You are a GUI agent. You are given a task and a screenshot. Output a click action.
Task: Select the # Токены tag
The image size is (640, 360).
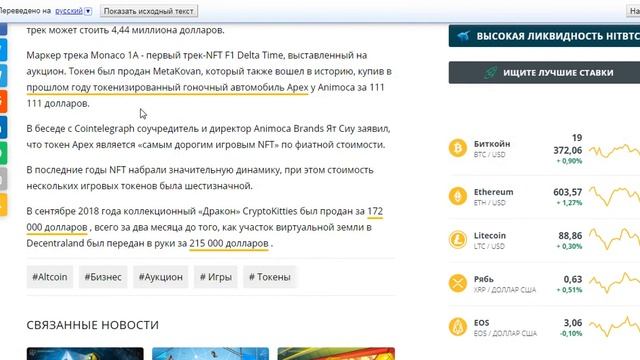[270, 277]
